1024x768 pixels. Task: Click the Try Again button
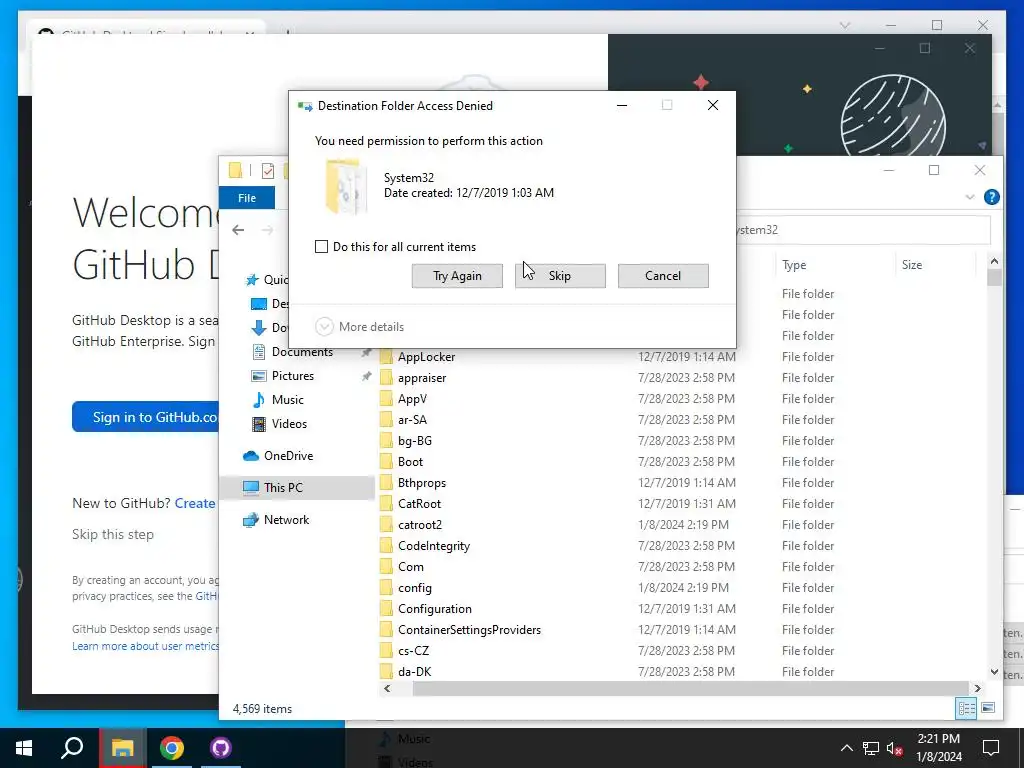pyautogui.click(x=457, y=276)
